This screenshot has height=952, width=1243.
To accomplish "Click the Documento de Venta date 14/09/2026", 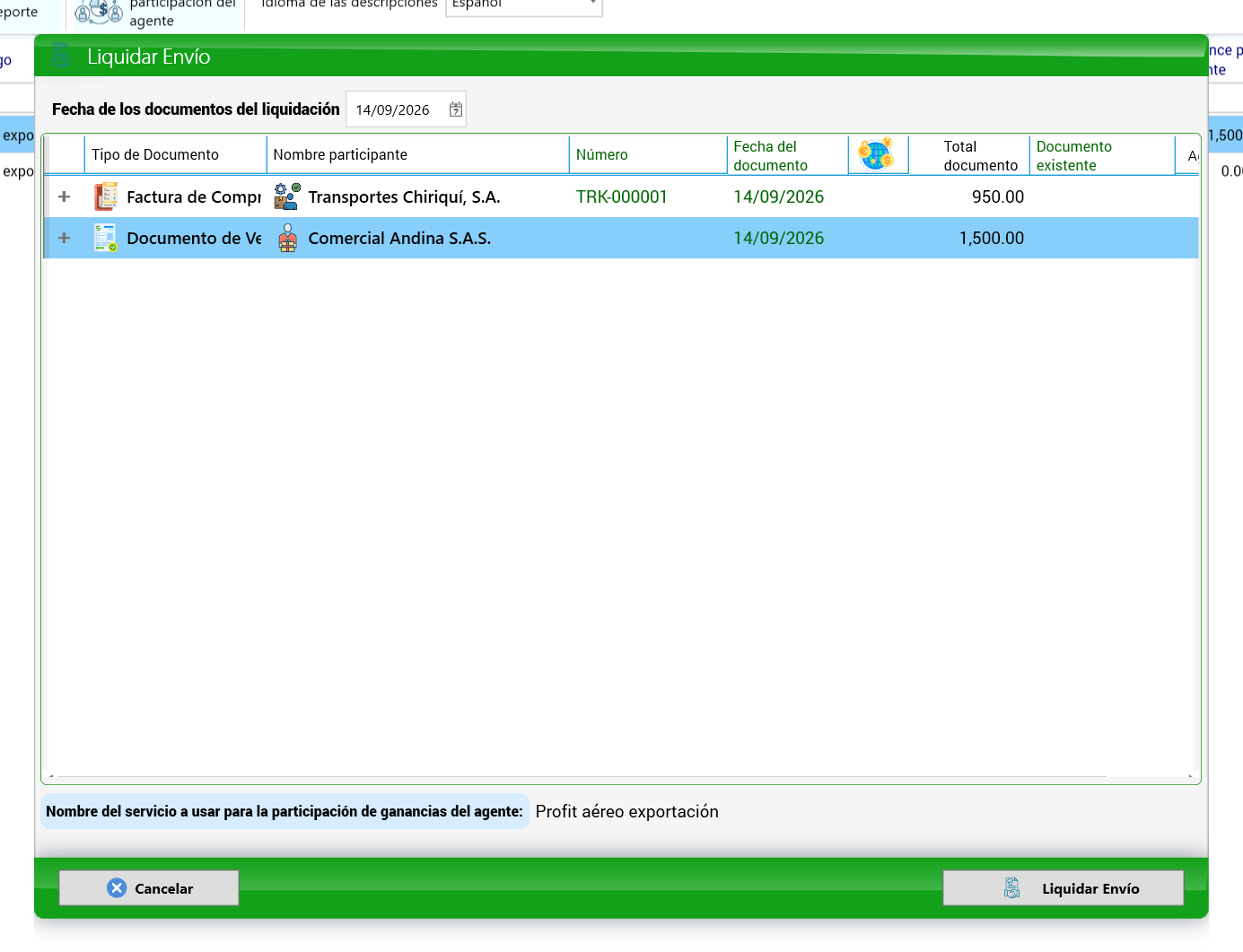I will pos(778,238).
